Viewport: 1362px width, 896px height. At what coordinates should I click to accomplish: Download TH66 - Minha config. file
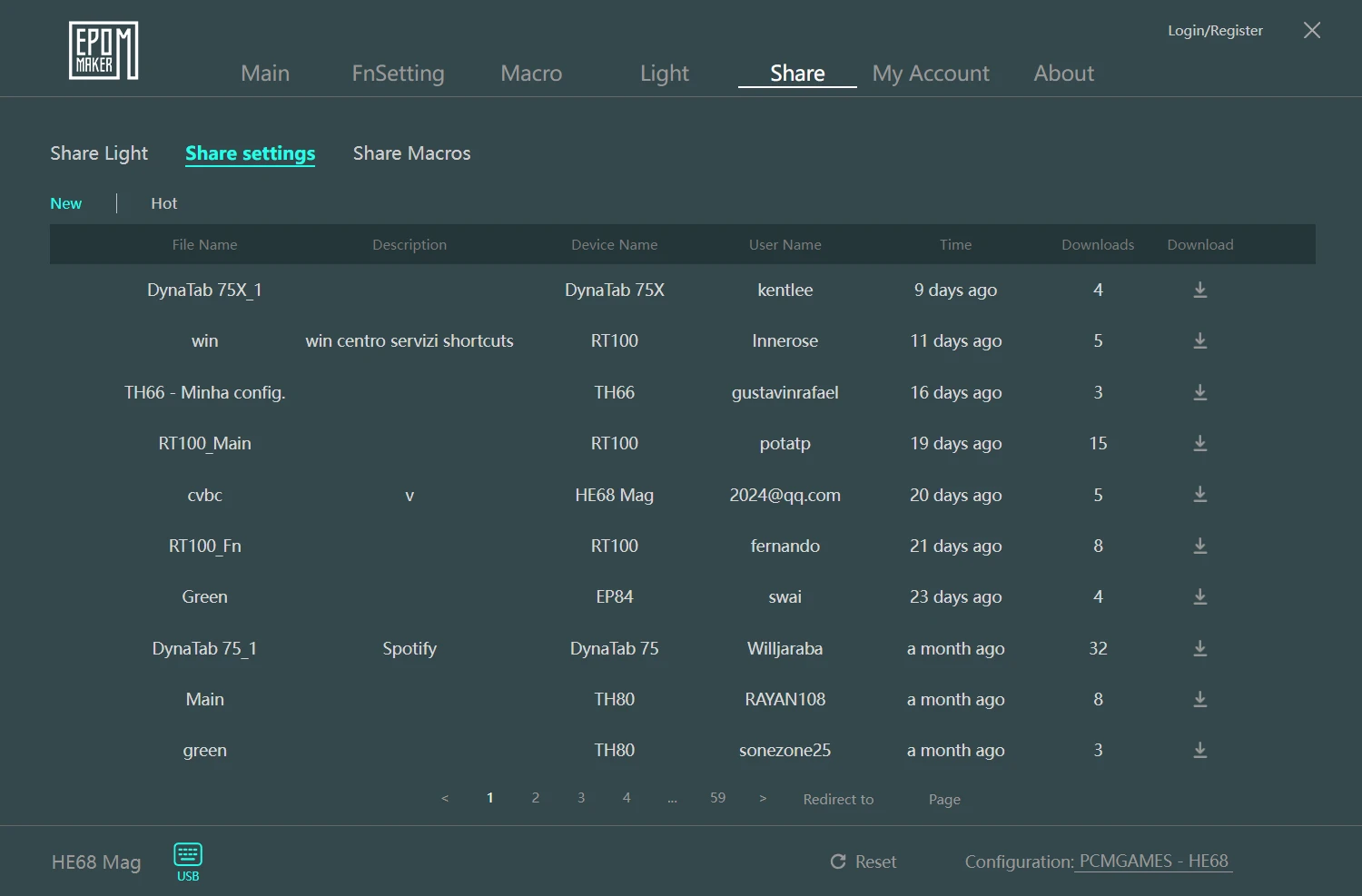pyautogui.click(x=1199, y=392)
